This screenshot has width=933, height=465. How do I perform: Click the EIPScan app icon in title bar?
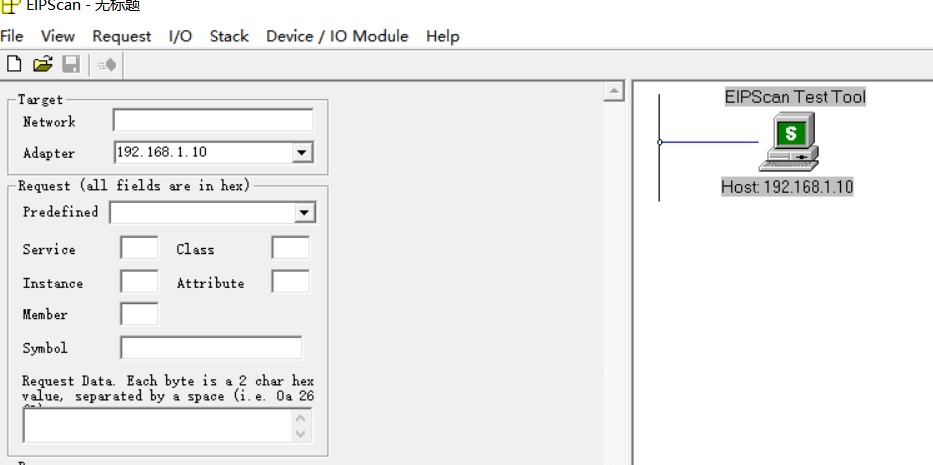[x=11, y=6]
